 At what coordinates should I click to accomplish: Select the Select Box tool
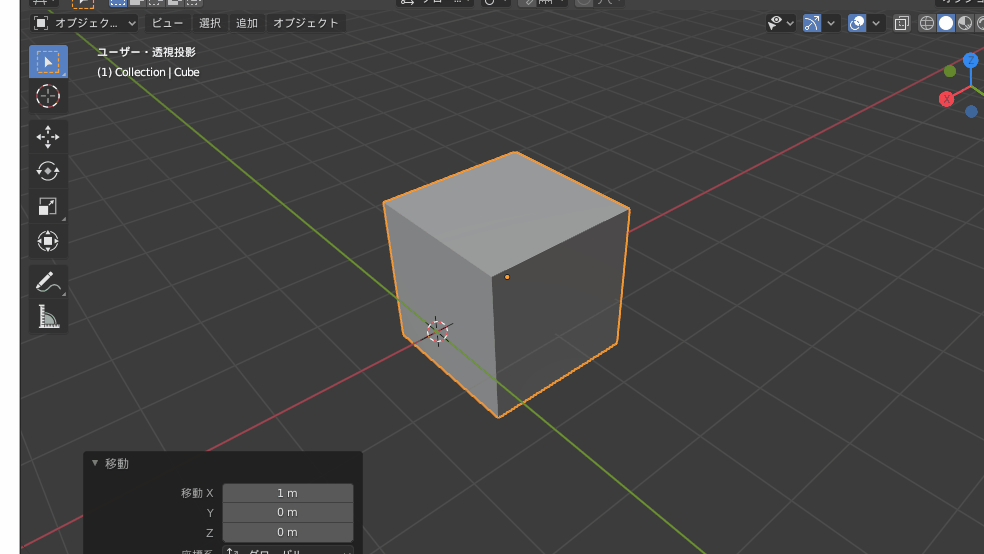click(x=48, y=61)
